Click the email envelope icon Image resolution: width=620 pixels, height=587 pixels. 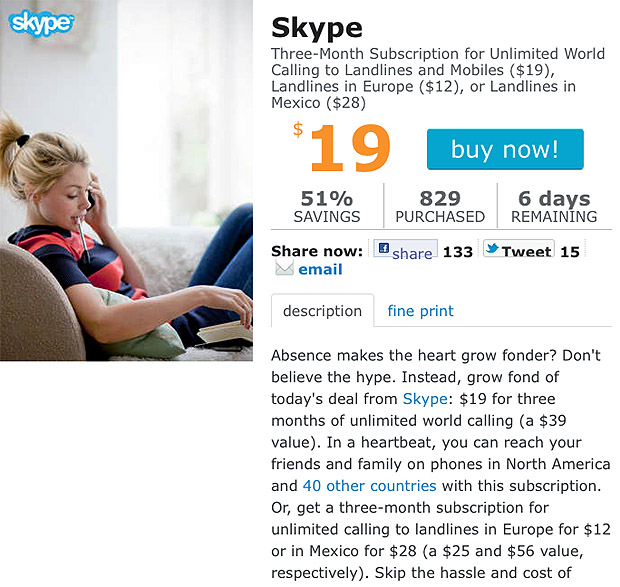point(284,268)
